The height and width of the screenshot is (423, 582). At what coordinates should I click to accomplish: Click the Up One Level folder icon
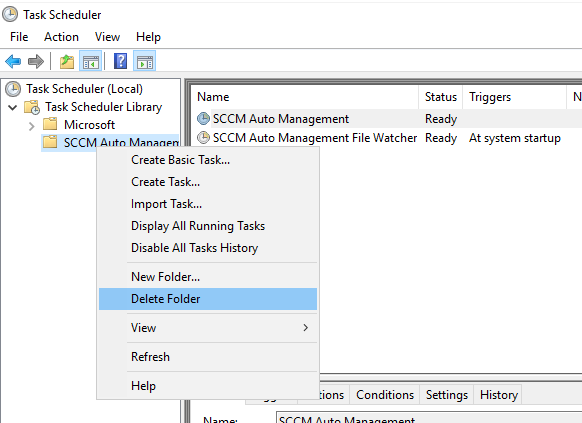67,61
